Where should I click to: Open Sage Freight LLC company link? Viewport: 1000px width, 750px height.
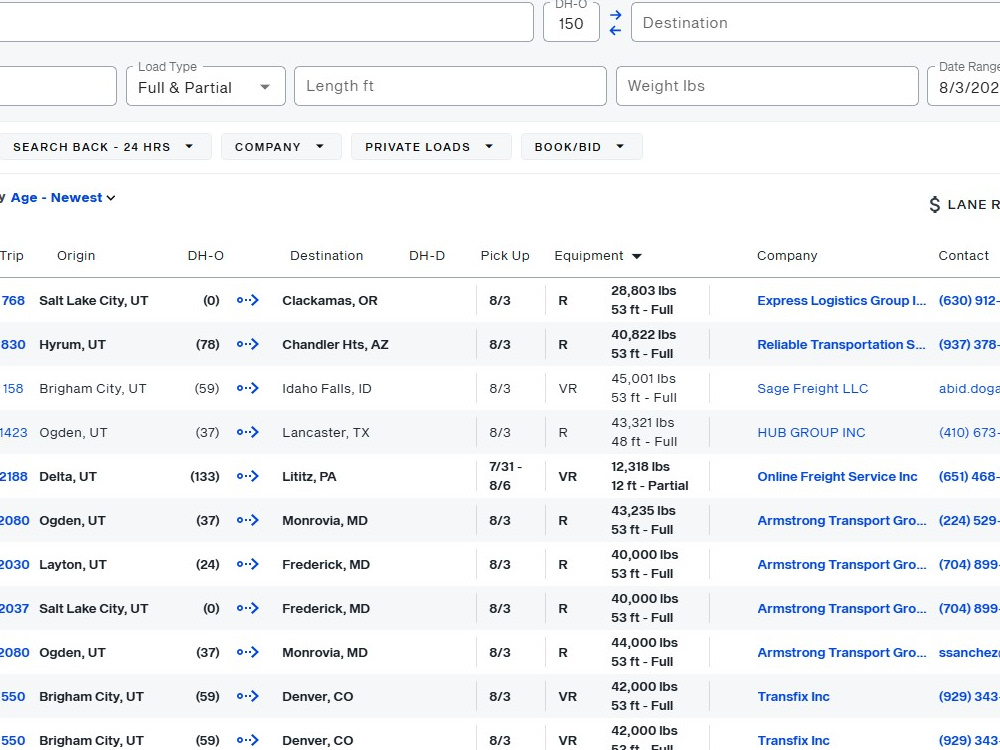tap(812, 388)
